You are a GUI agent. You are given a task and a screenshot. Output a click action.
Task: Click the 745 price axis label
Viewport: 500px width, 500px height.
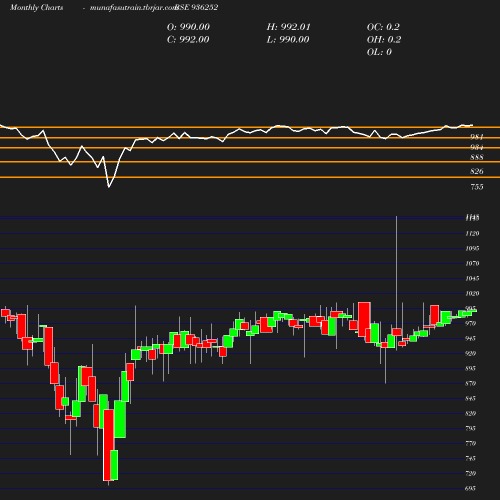(470, 458)
